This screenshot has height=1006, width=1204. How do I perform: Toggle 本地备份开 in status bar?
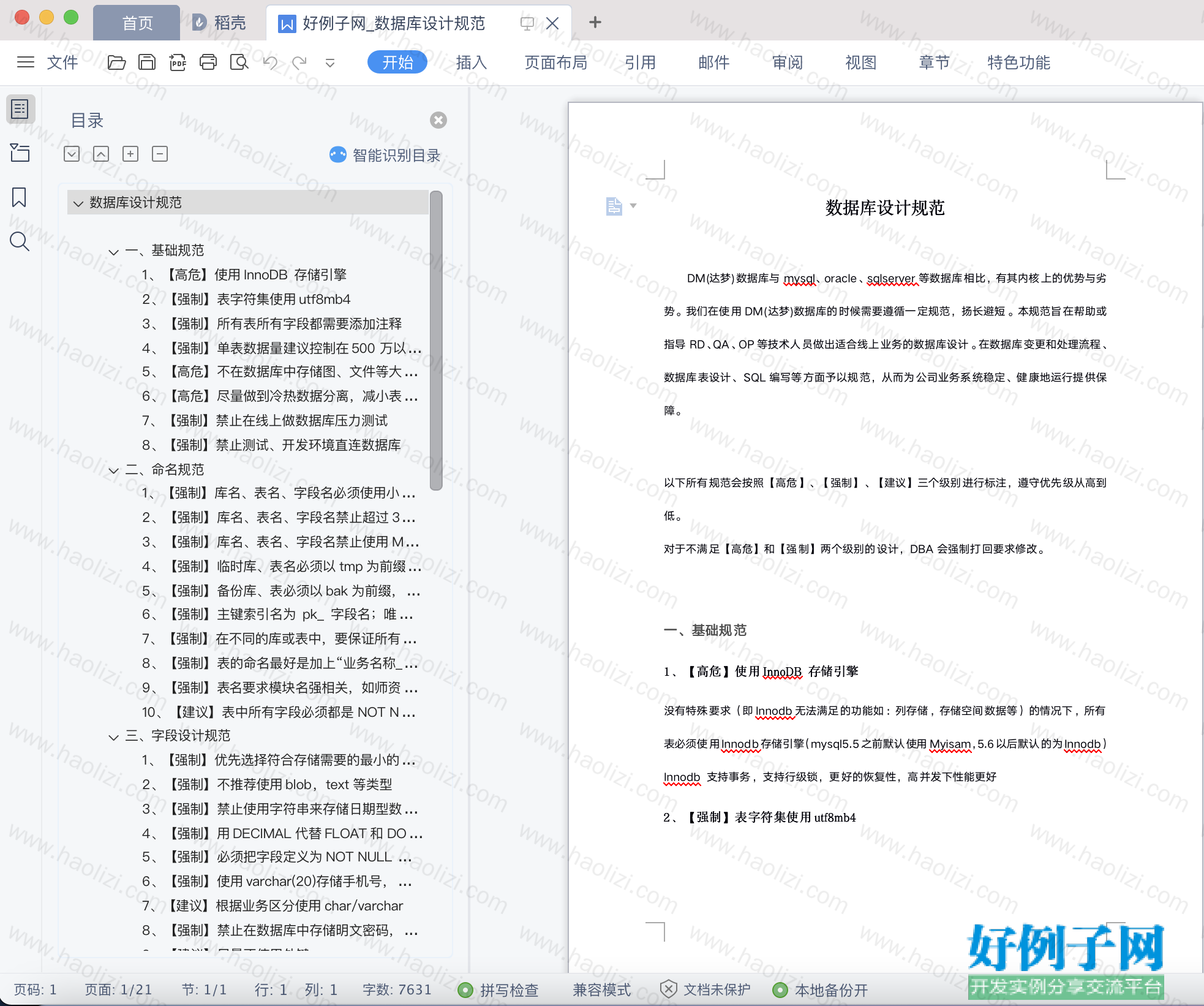(x=821, y=989)
